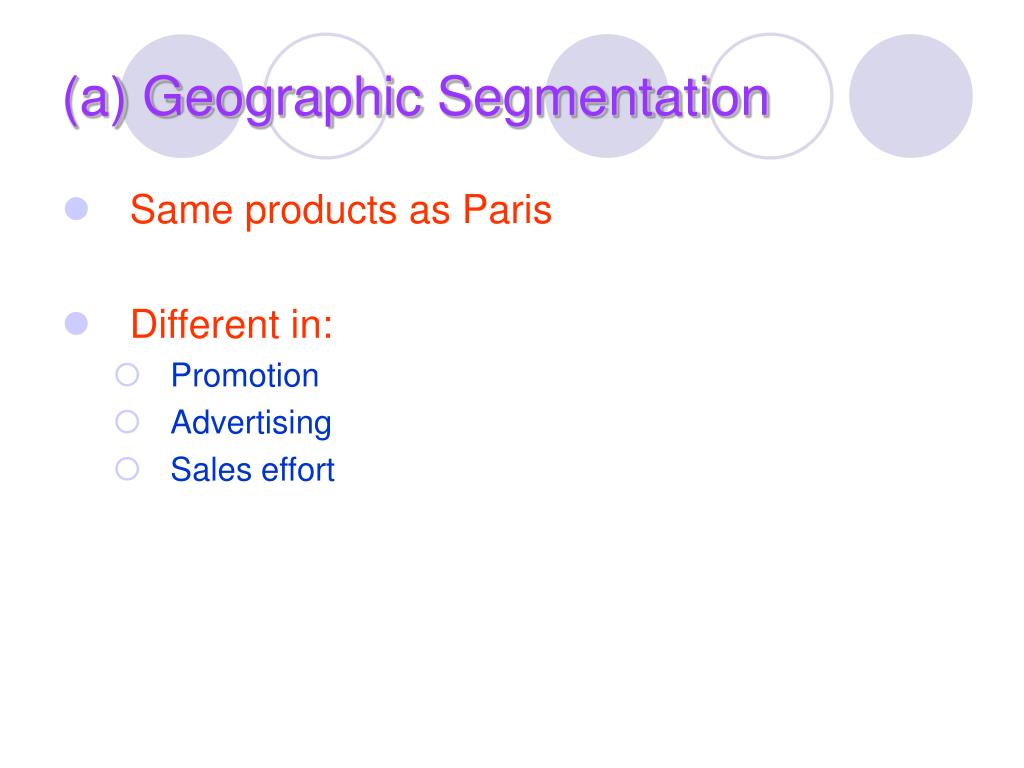This screenshot has width=1024, height=768.
Task: Select the "Promotion" sub-bullet text
Action: [244, 376]
